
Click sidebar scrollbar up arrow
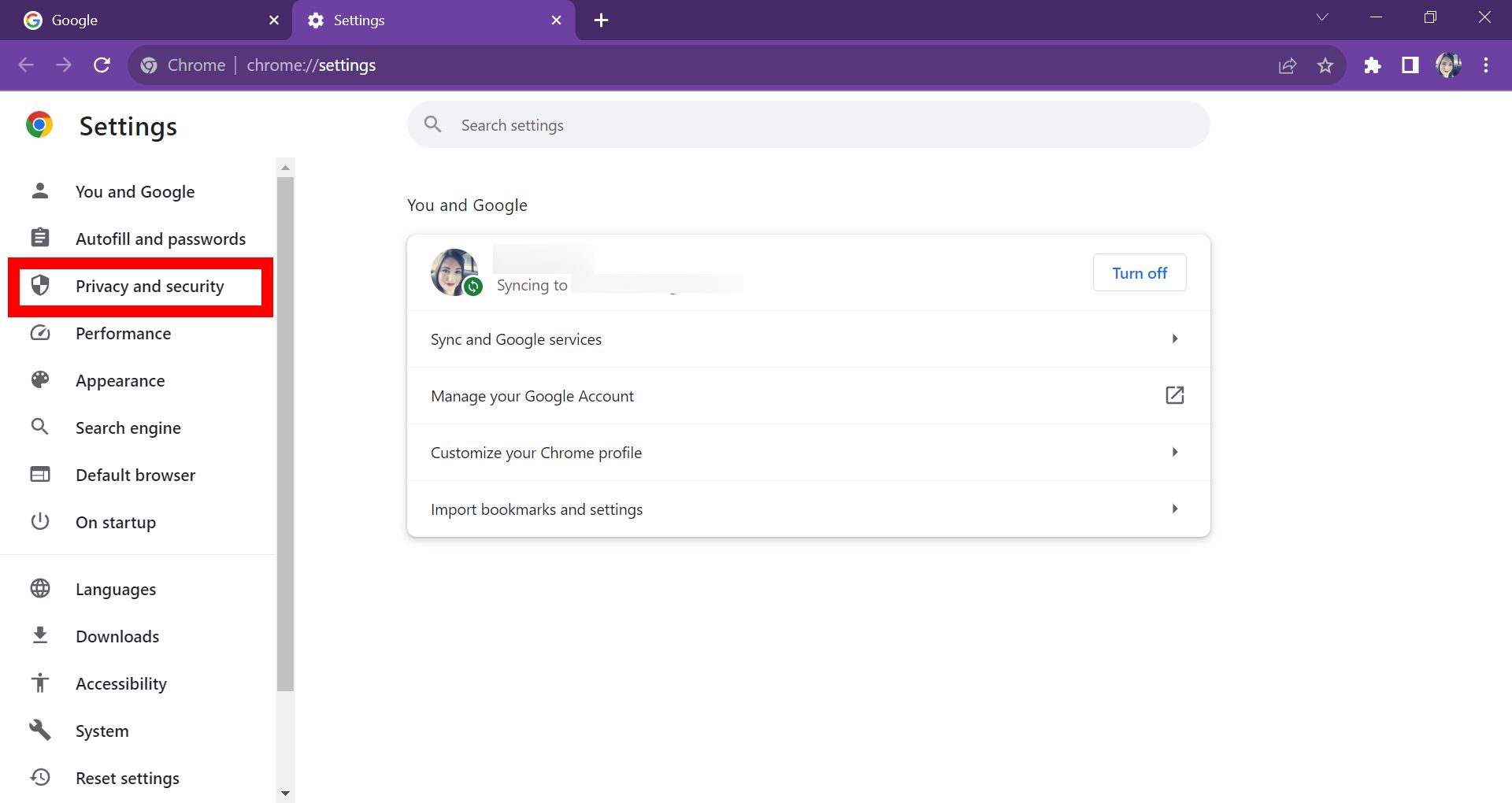[286, 168]
